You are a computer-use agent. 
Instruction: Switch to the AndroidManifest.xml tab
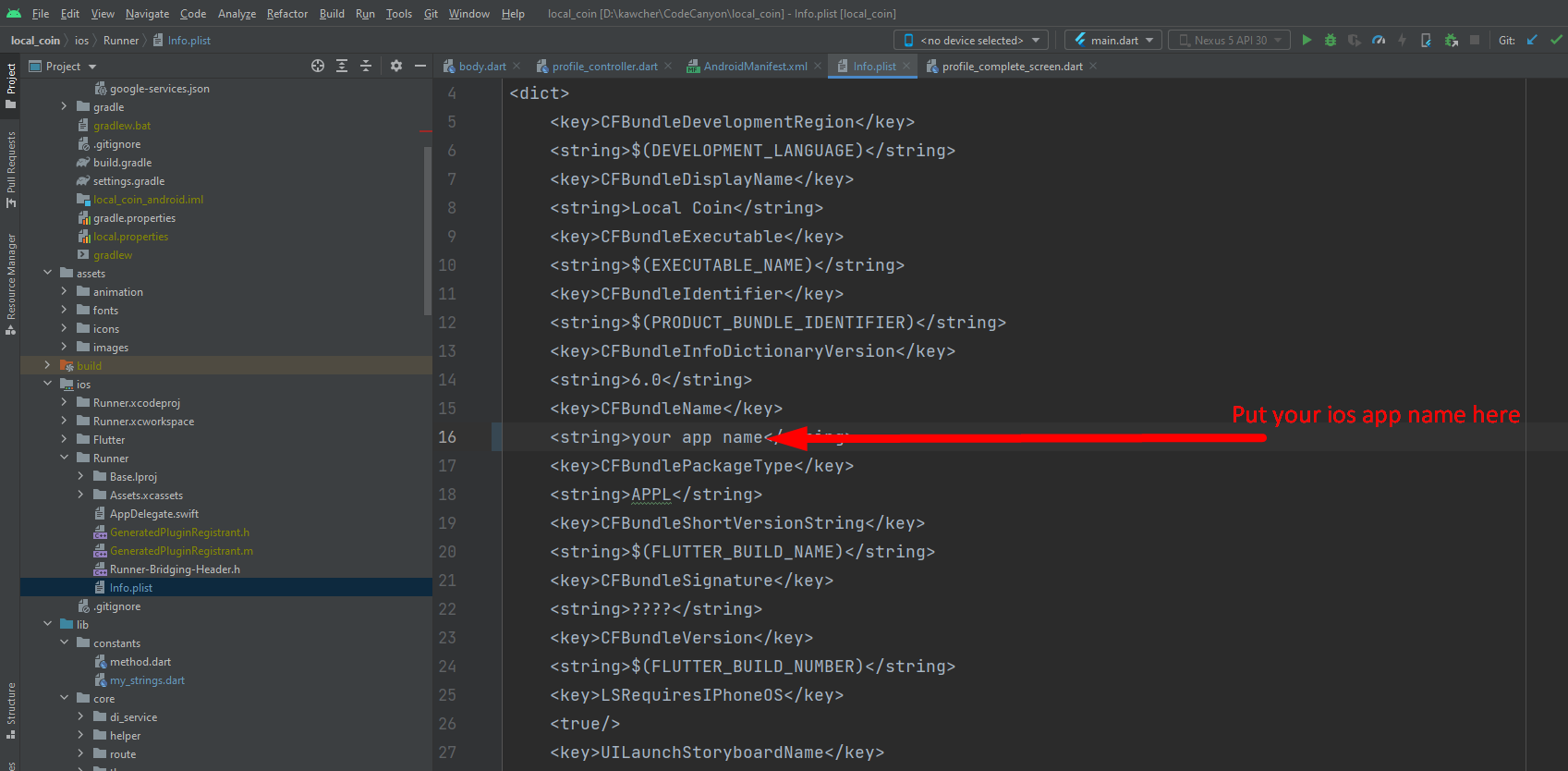755,67
